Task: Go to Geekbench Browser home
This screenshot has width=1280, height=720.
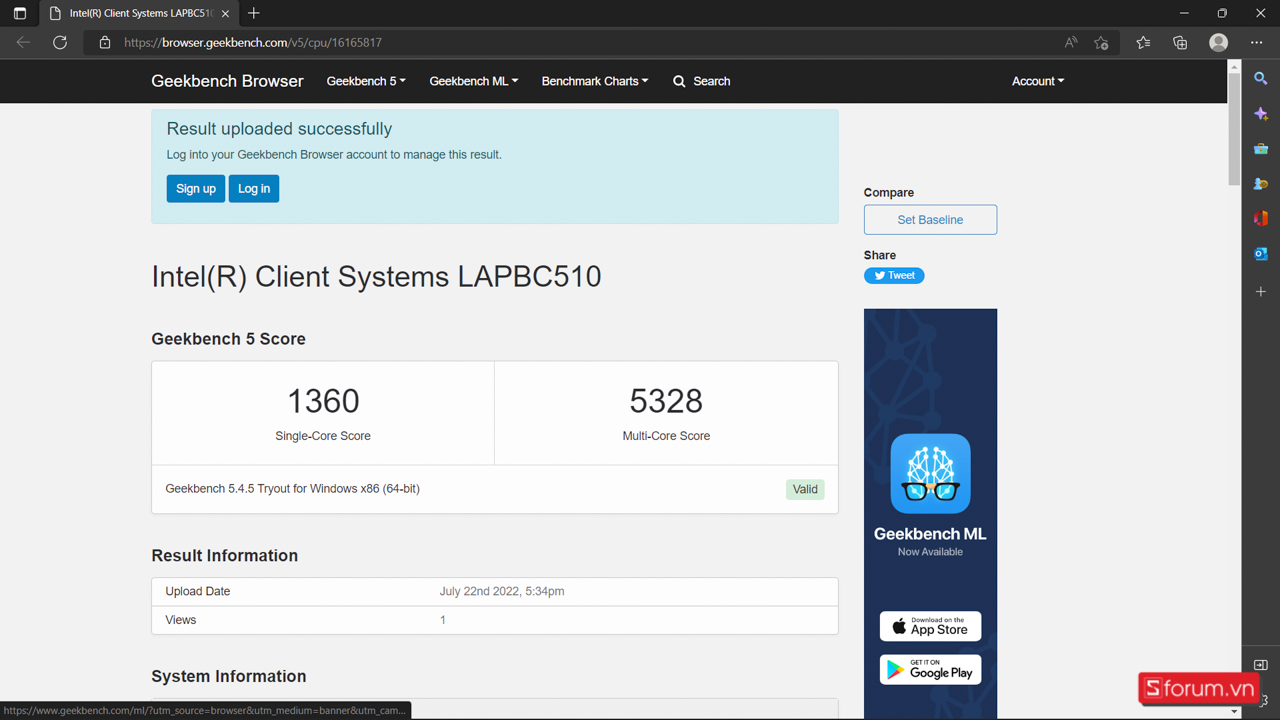Action: click(x=227, y=81)
